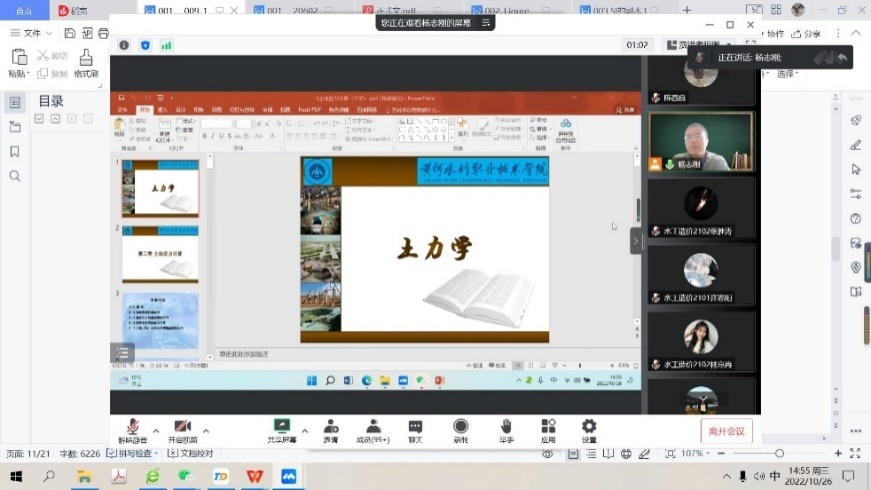Turn on camera with 开启视频
The height and width of the screenshot is (490, 871).
[182, 427]
